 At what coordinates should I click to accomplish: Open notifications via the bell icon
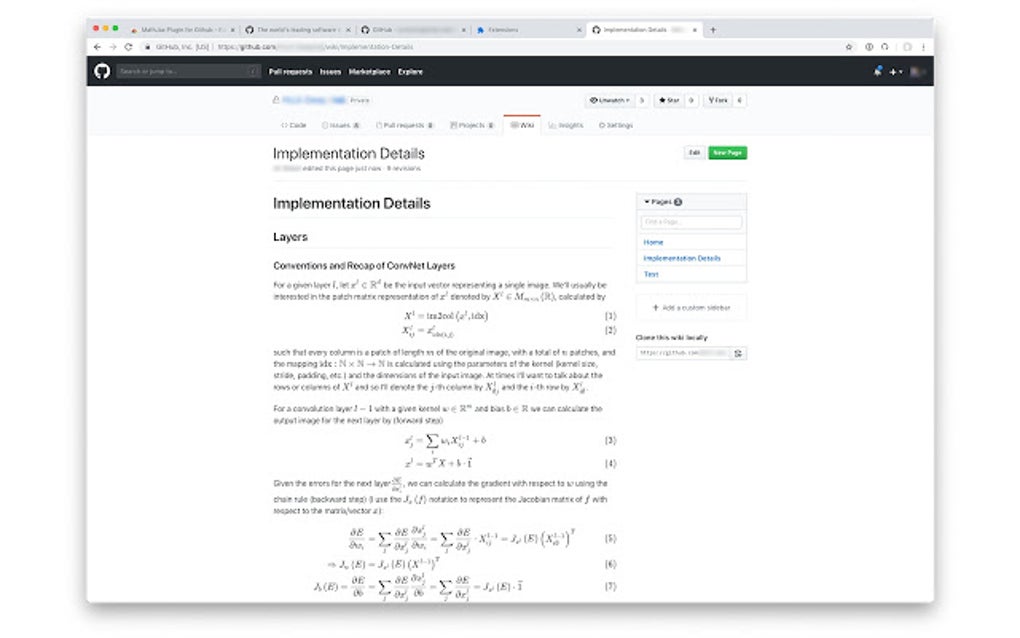tap(876, 71)
